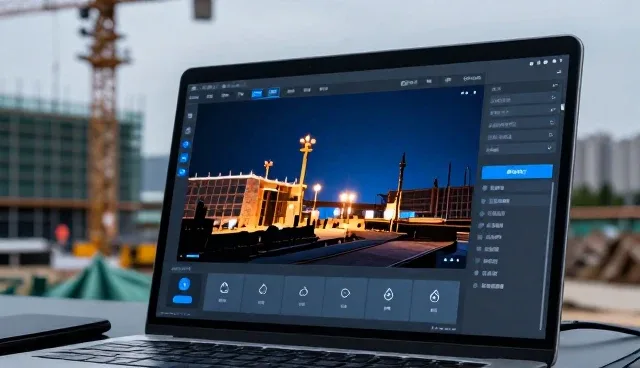Click the blue progress bar below the preview image
This screenshot has height=368, width=640.
click(x=193, y=256)
